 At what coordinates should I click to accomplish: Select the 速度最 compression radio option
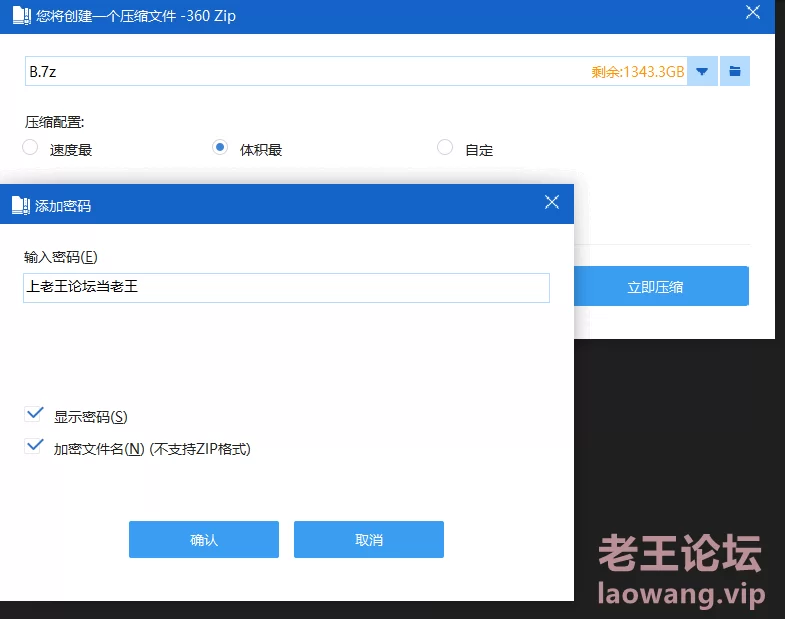pyautogui.click(x=31, y=148)
